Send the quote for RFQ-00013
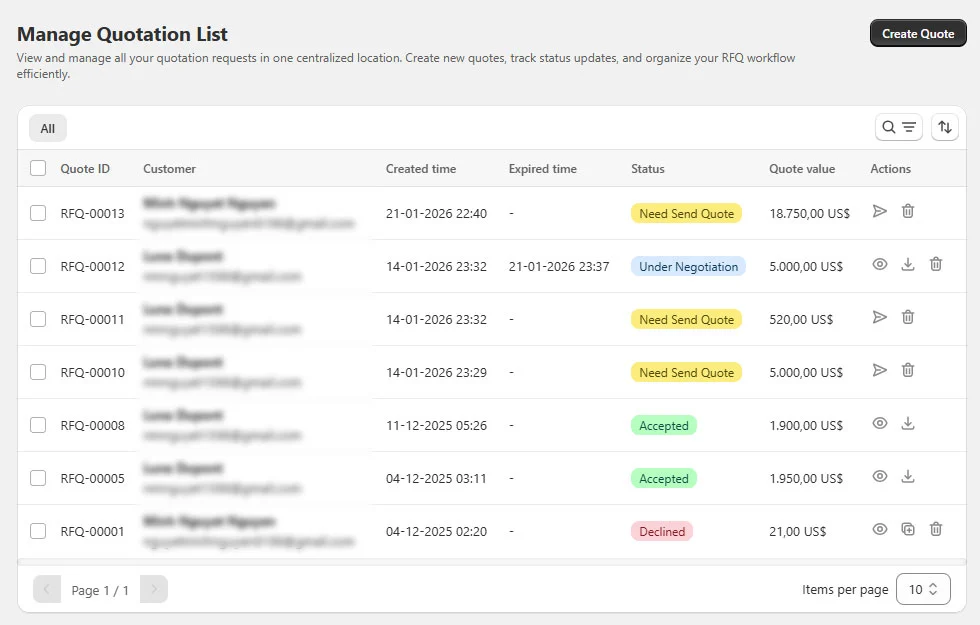 click(x=880, y=212)
